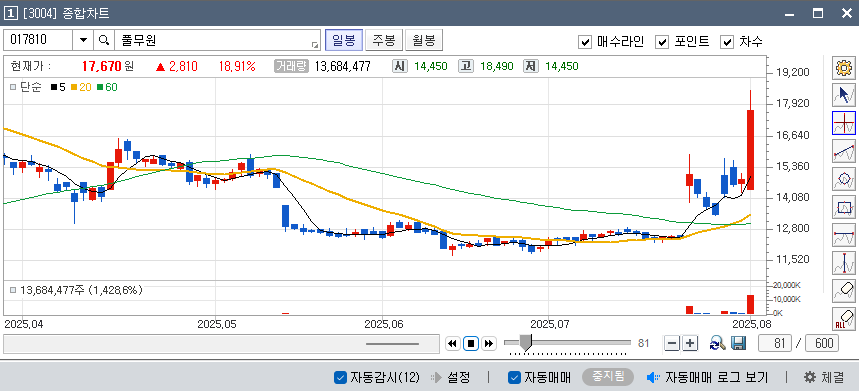
Task: Select the circle drawing tool
Action: point(844,179)
